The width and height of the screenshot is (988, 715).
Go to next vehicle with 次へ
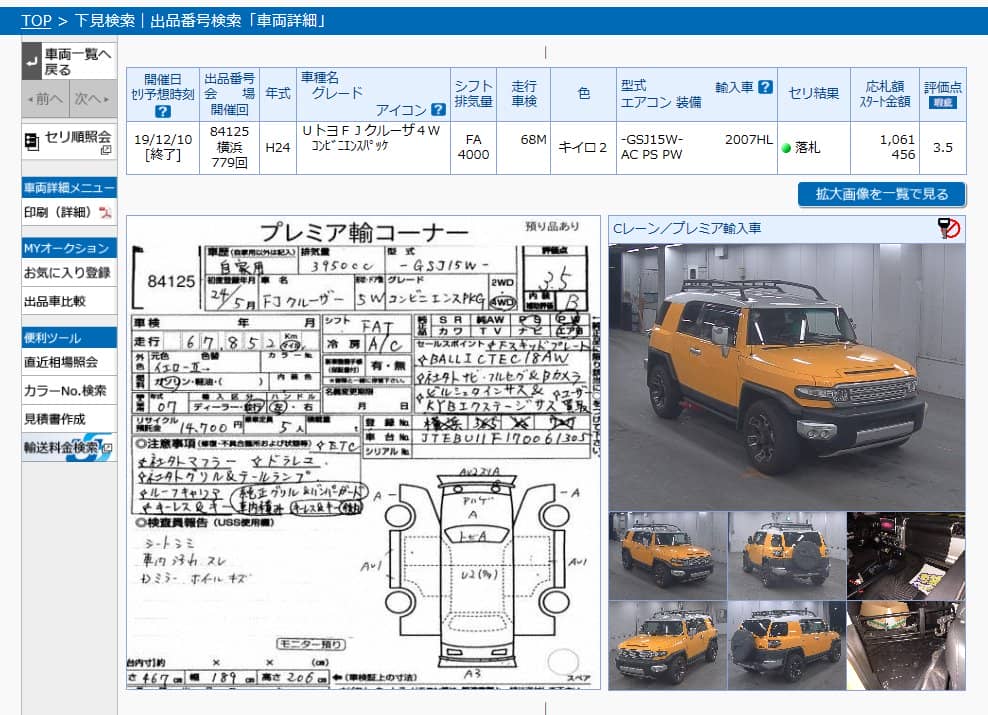tap(92, 98)
